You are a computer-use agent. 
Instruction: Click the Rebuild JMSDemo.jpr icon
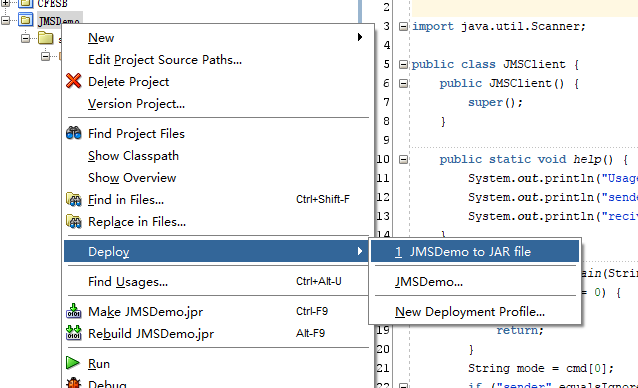coord(74,333)
